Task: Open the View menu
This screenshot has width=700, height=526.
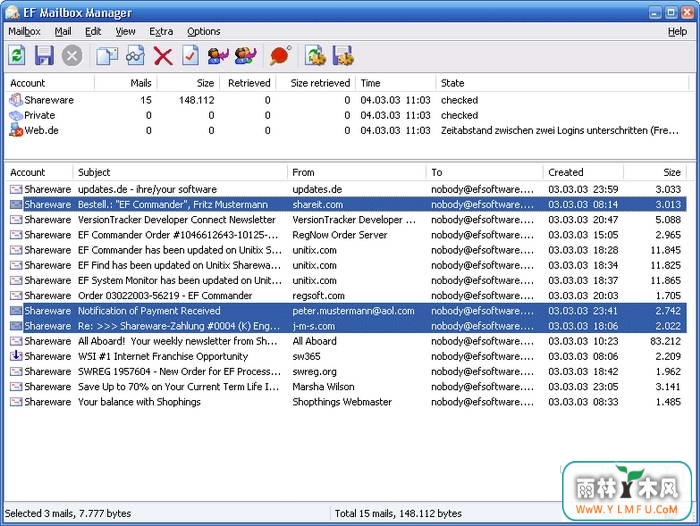Action: pos(125,31)
